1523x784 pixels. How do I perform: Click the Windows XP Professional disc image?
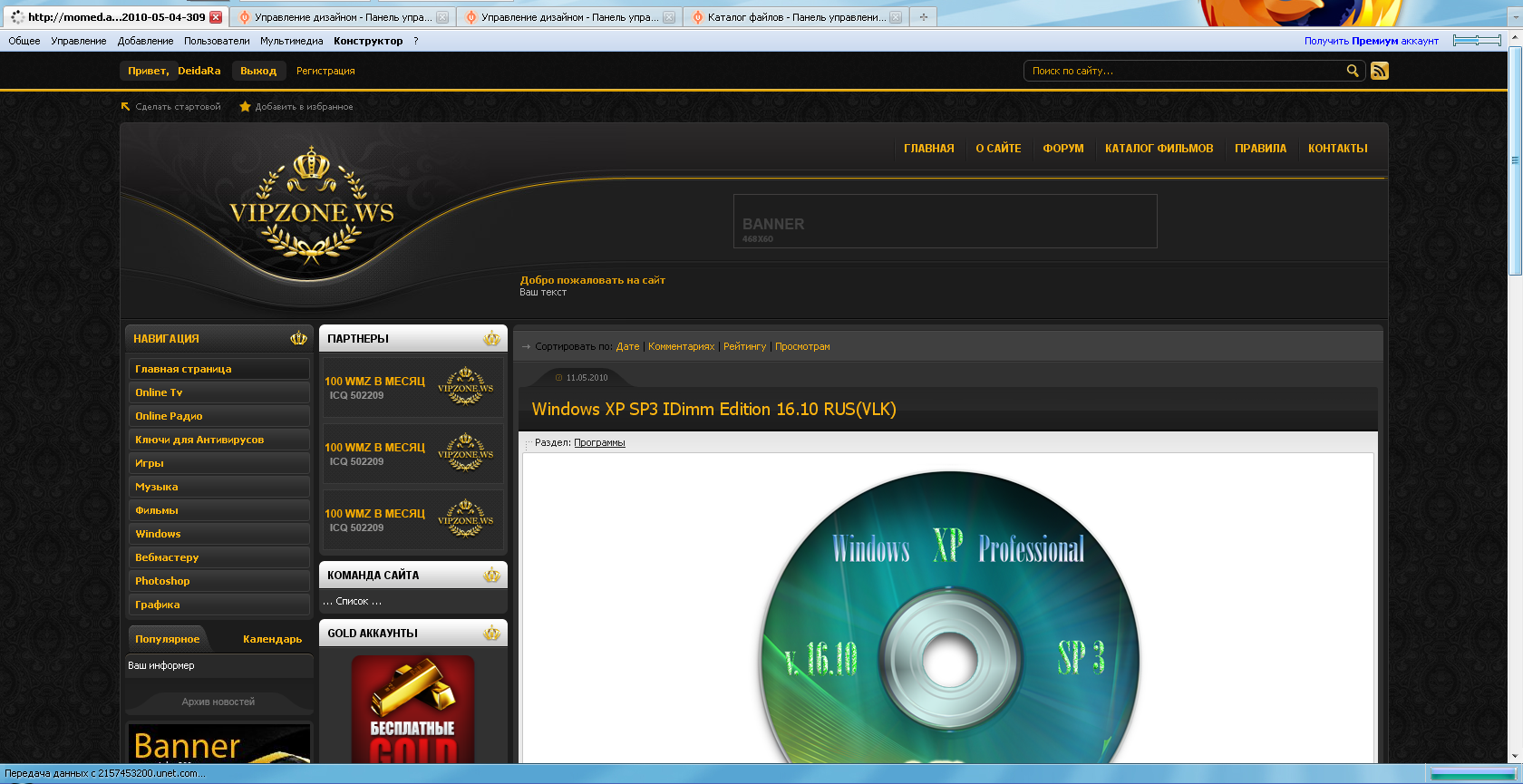[x=948, y=616]
